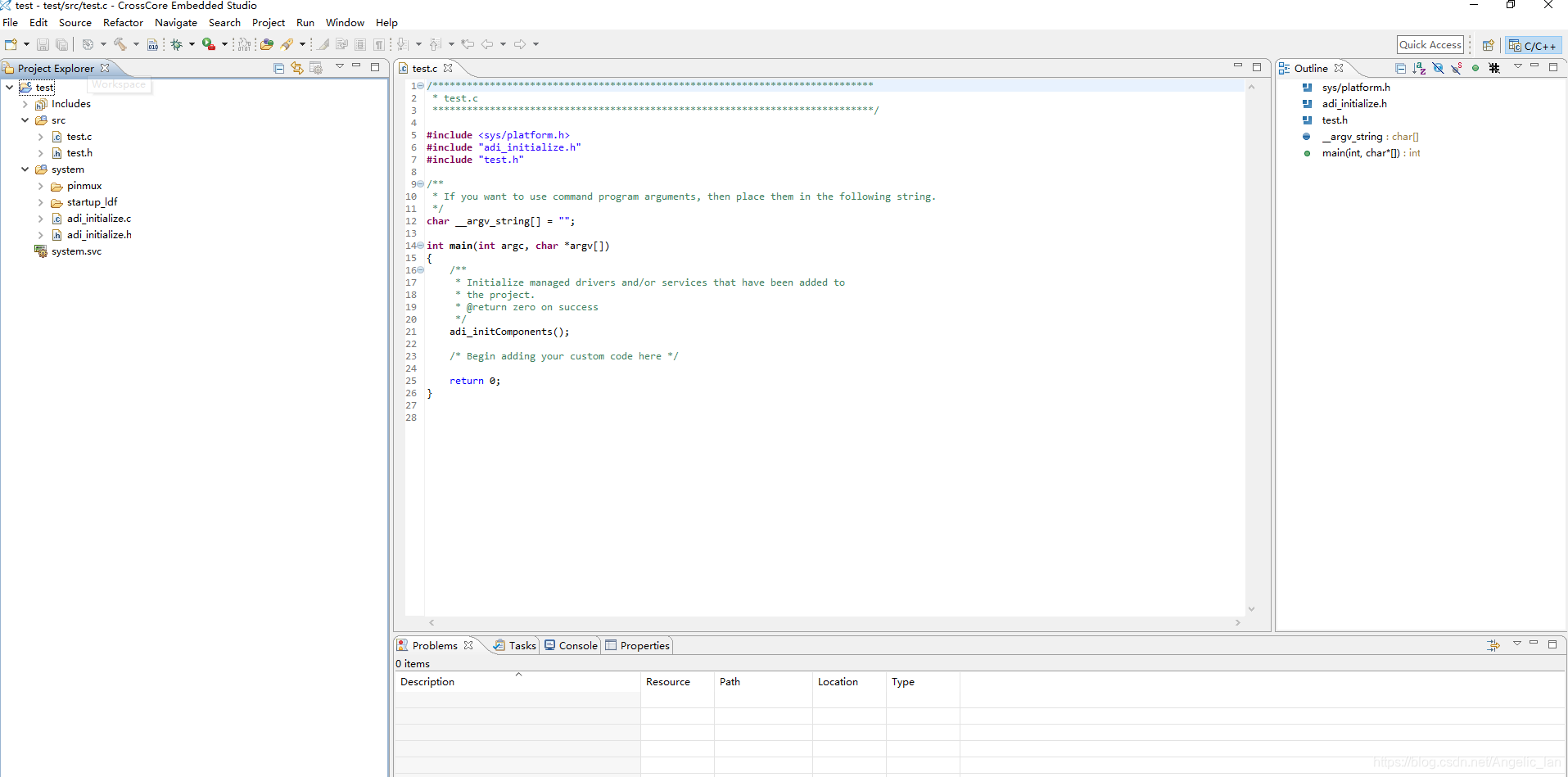Collapse all in Project Explorer
1568x777 pixels.
click(x=279, y=68)
